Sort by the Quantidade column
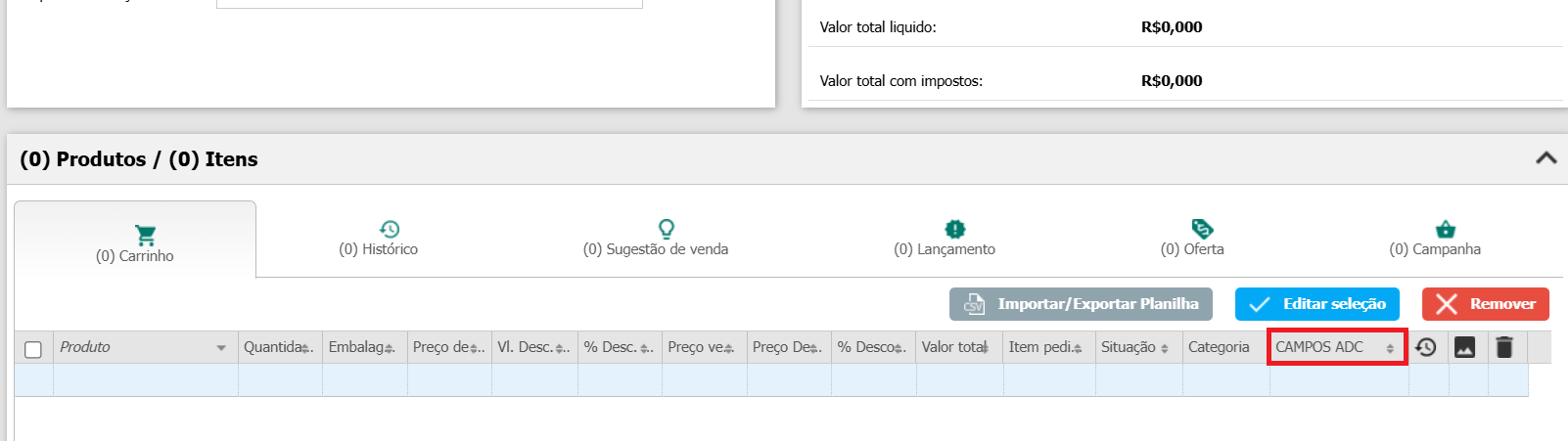The height and width of the screenshot is (441, 1568). coord(280,347)
